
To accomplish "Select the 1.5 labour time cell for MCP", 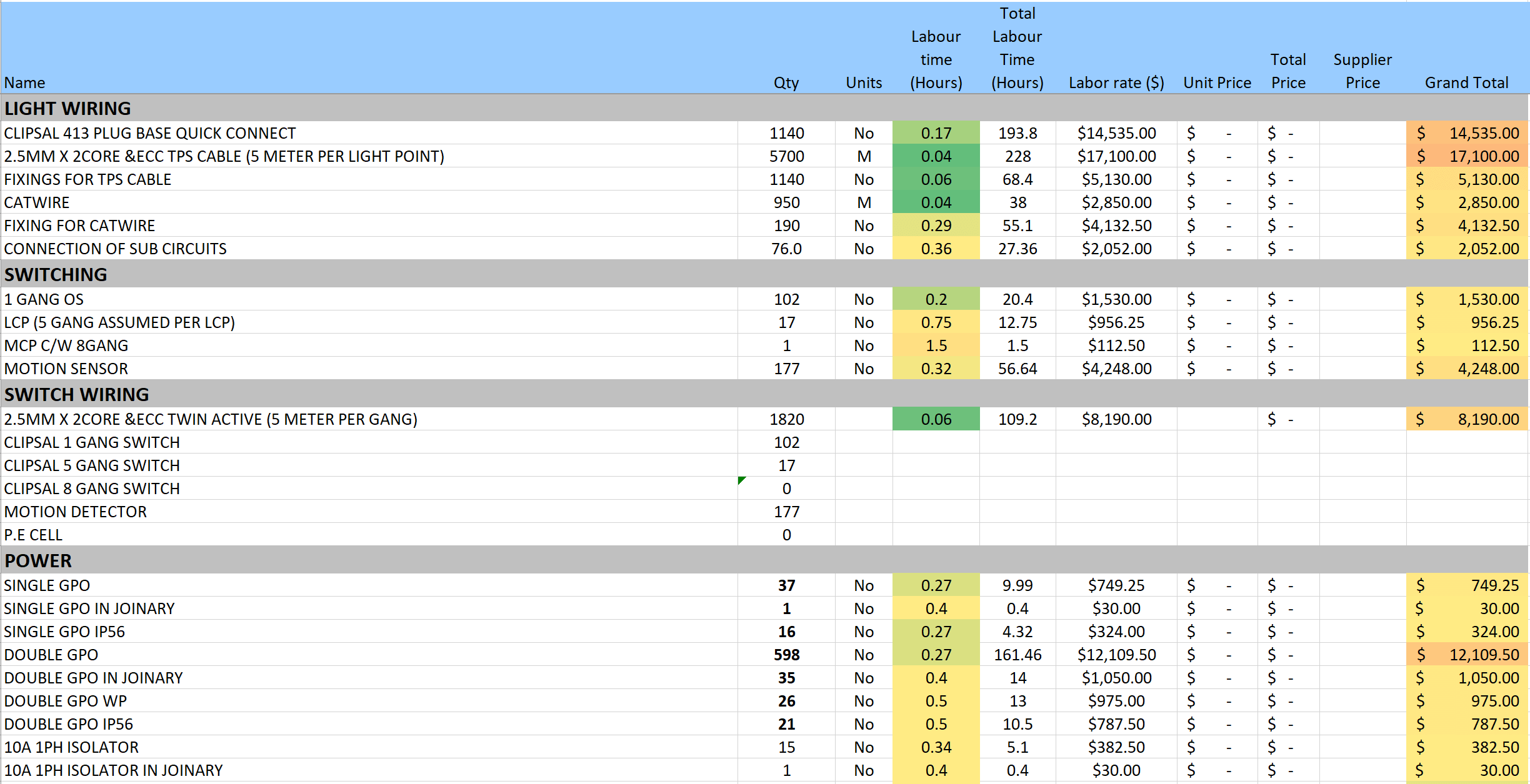I will pos(936,345).
